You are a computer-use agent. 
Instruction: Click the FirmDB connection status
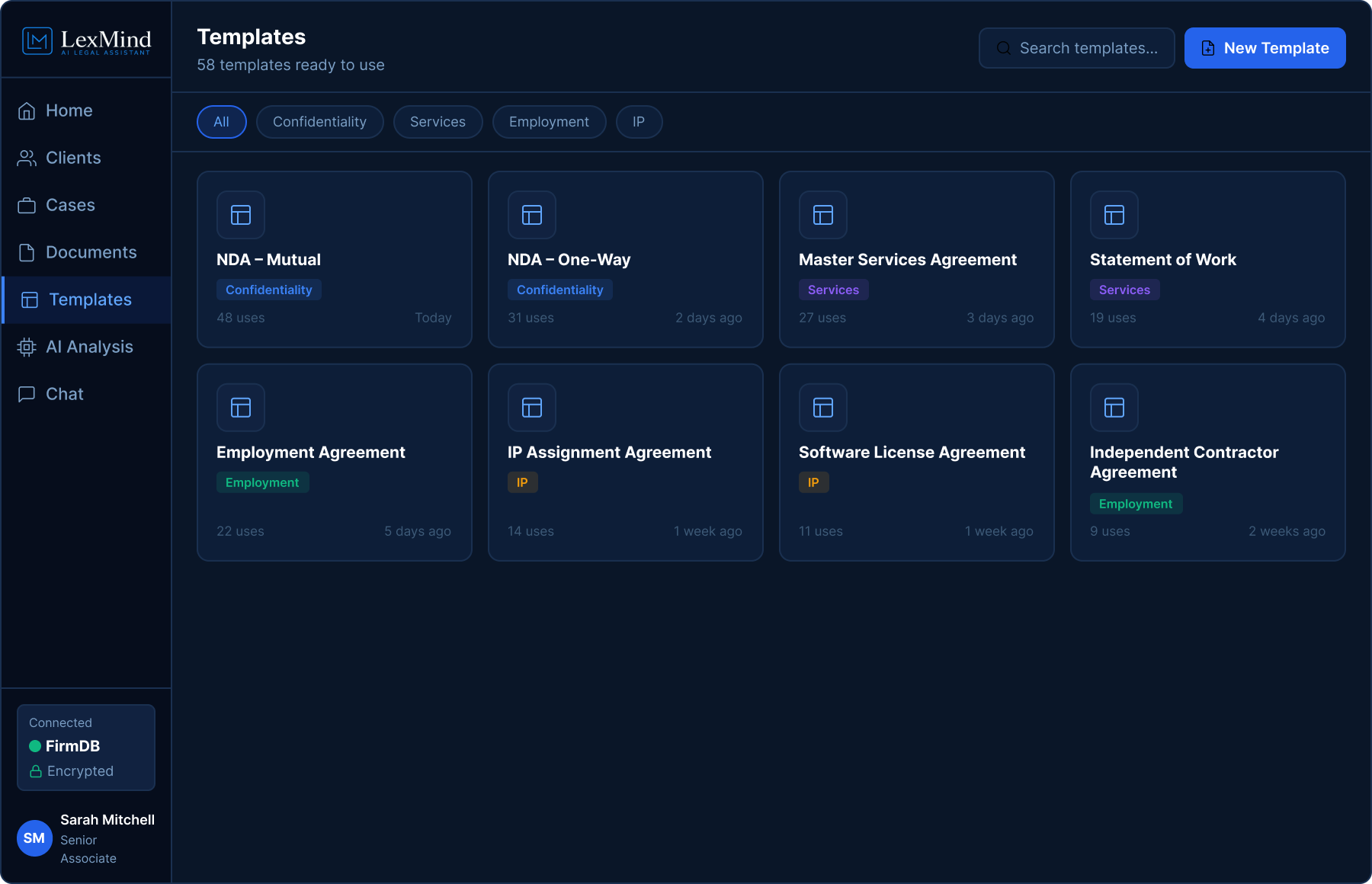click(x=86, y=748)
